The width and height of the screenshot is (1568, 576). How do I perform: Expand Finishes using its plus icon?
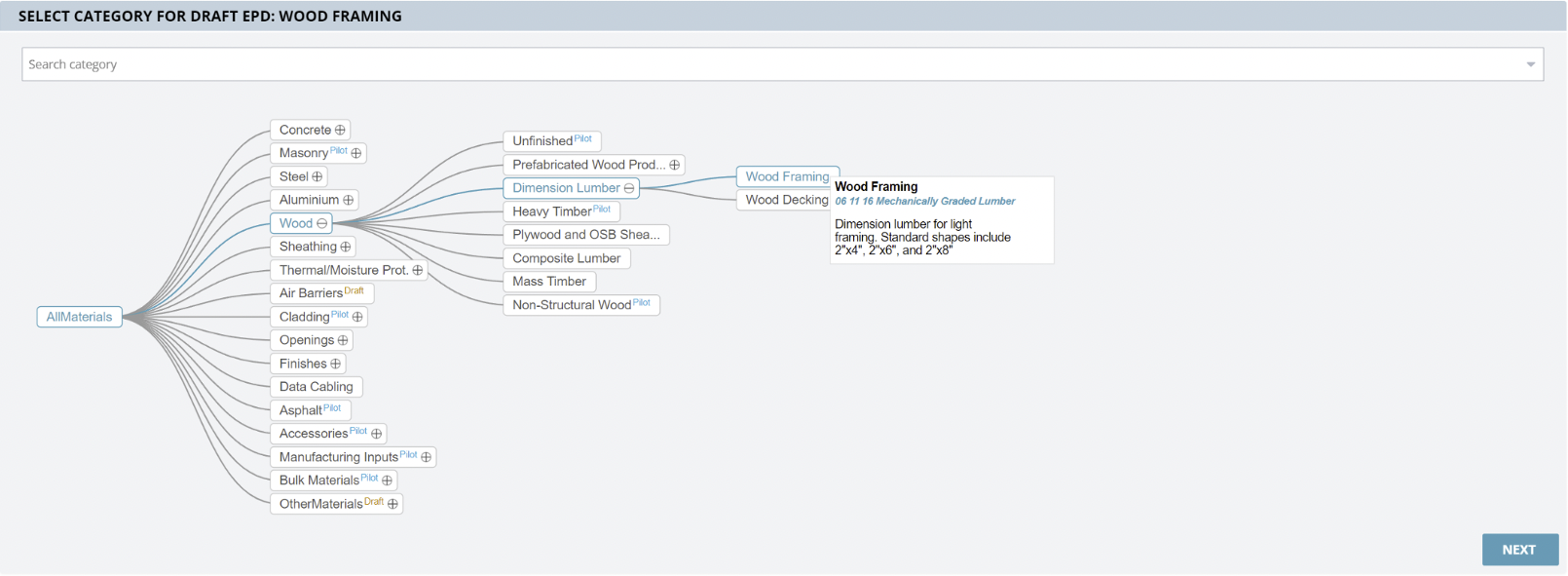(x=335, y=365)
